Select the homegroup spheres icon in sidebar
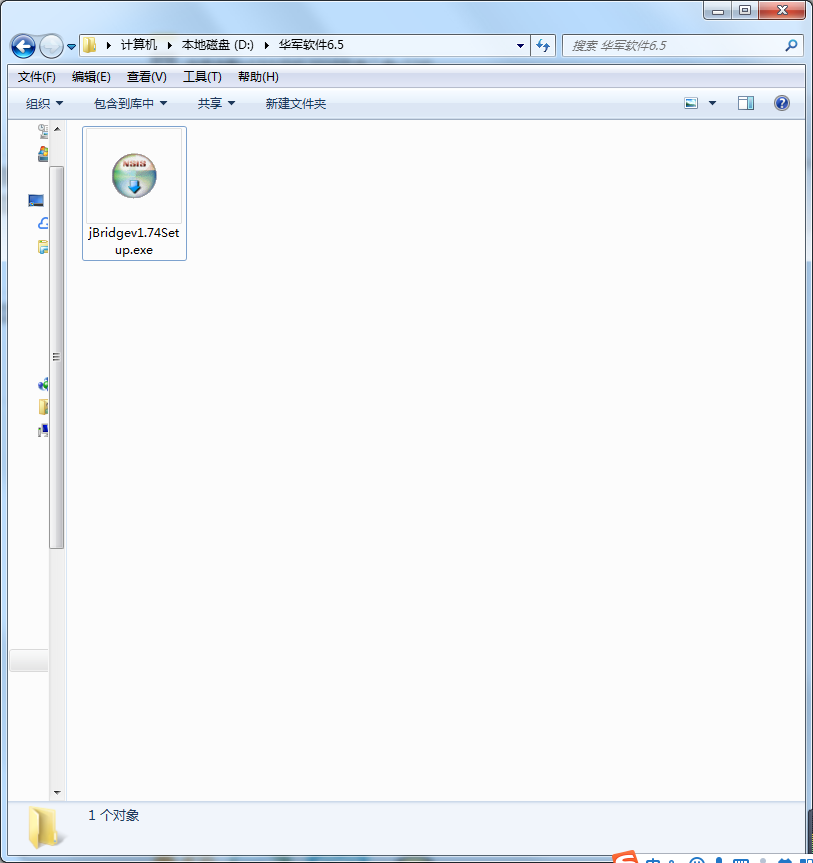 [x=43, y=384]
